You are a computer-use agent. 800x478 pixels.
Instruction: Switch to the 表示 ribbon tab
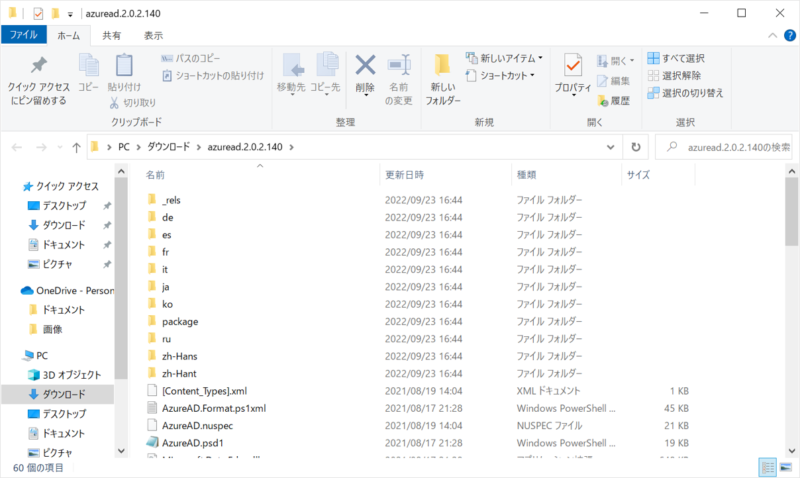pyautogui.click(x=153, y=35)
